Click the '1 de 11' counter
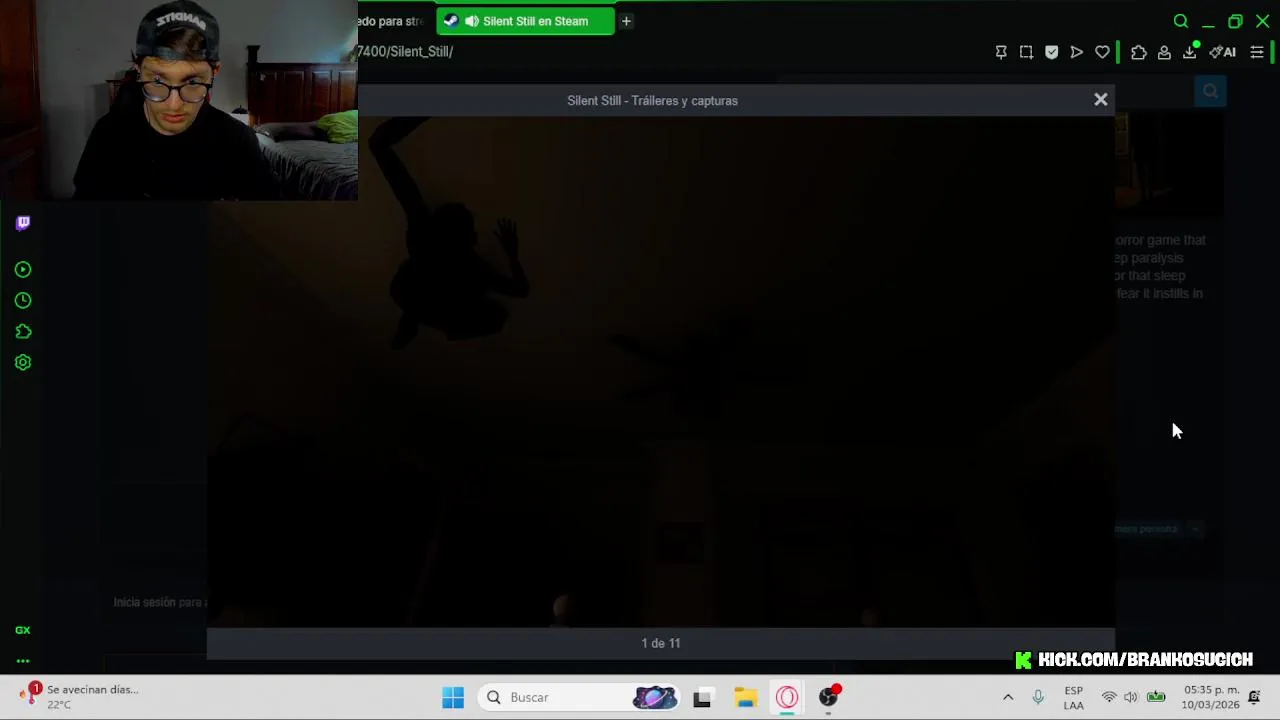Viewport: 1280px width, 720px height. tap(661, 643)
